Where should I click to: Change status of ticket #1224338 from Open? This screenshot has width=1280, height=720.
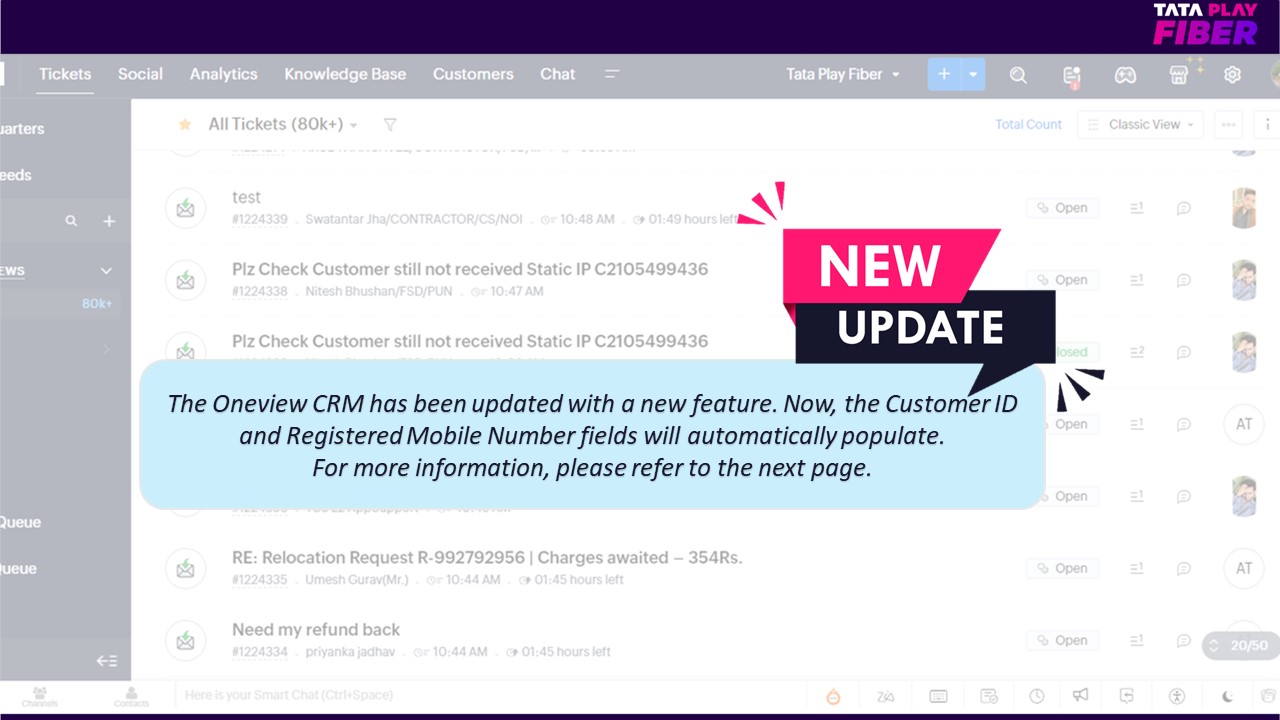click(x=1062, y=280)
